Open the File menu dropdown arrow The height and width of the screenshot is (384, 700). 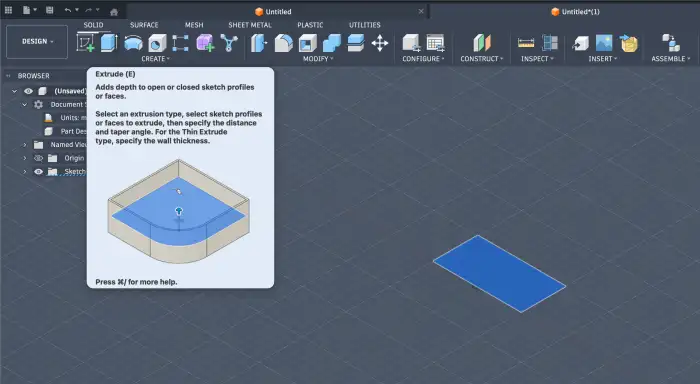point(35,10)
